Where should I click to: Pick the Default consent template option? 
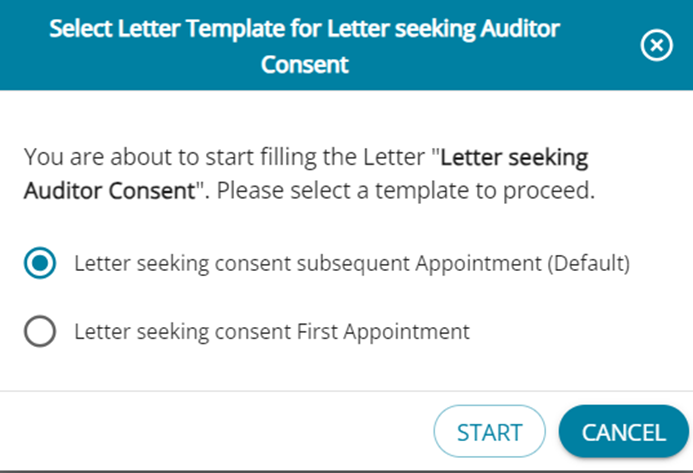click(x=40, y=264)
